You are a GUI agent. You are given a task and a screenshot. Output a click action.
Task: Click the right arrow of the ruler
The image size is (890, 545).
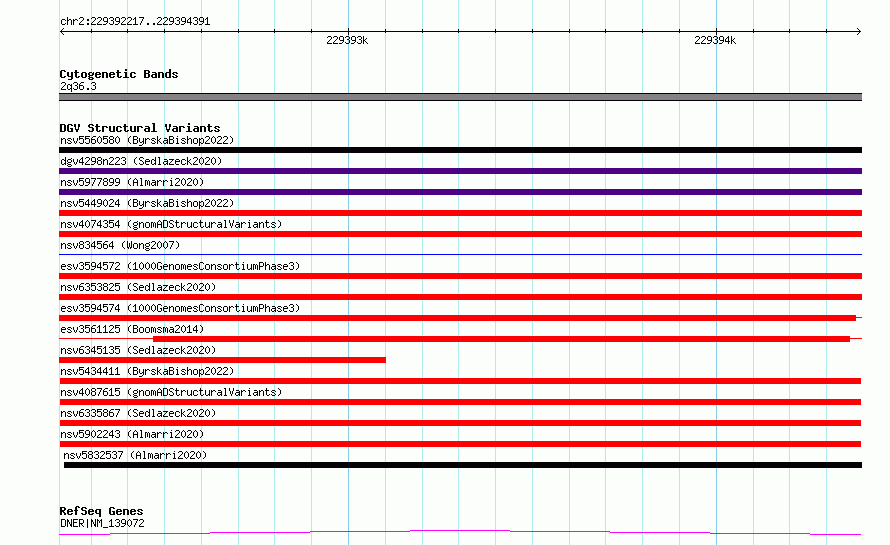(858, 32)
